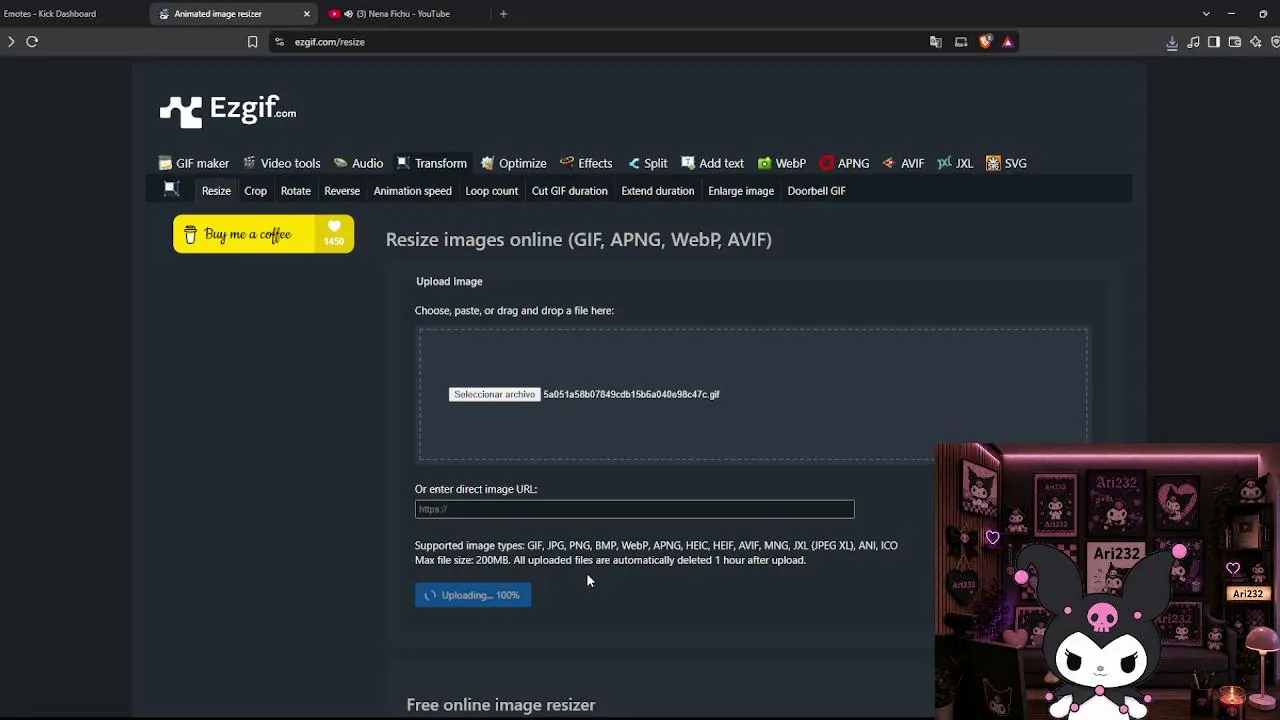
Task: Reload the current page
Action: 32,42
